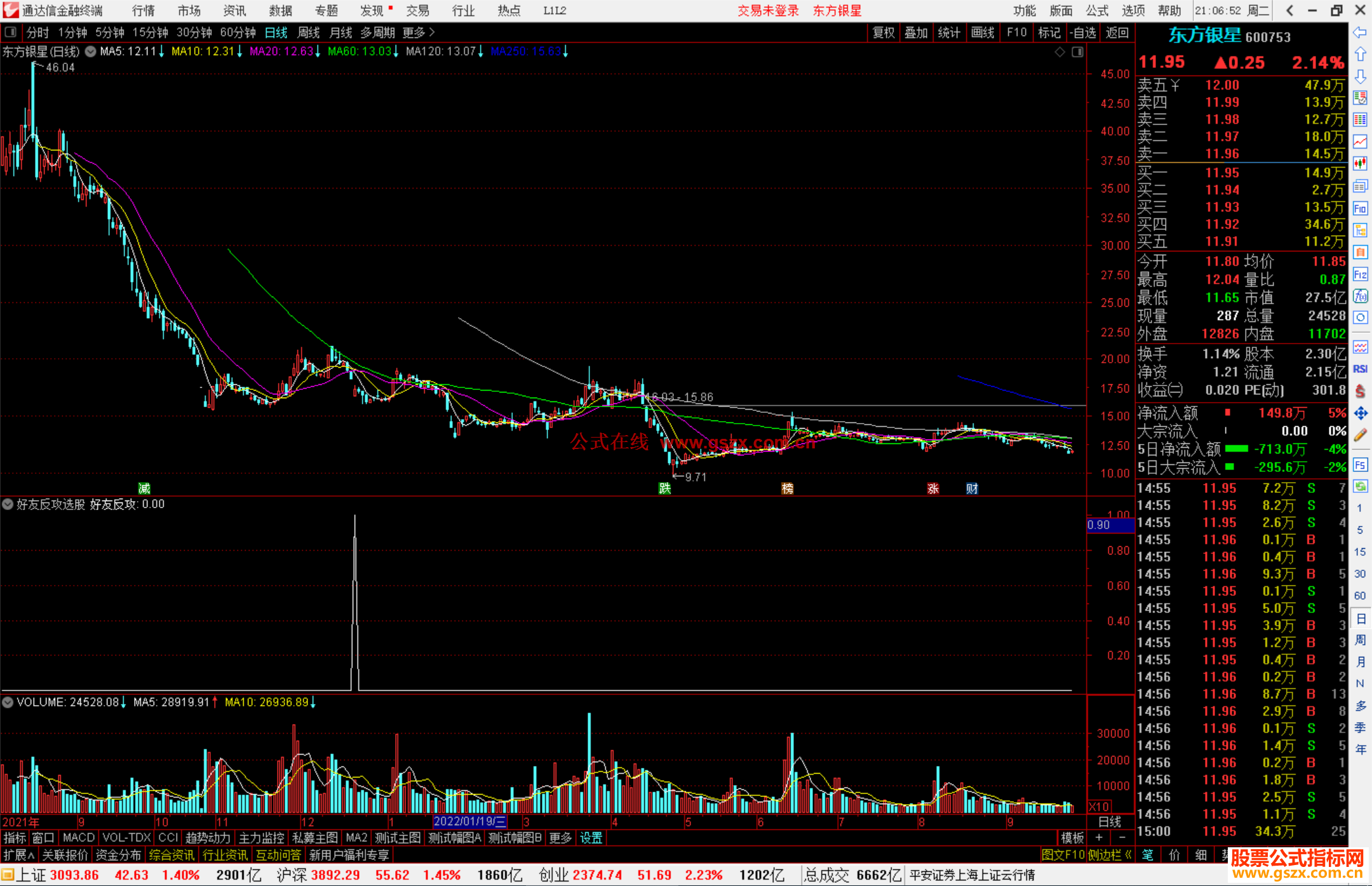Collapse the 侧边栏 sidebar toggle
Screen dimensions: 1372x886
coord(1110,855)
